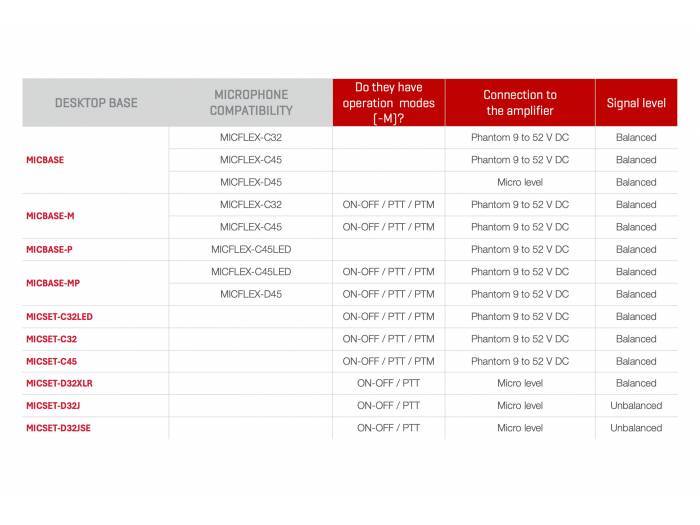700x525 pixels.
Task: Select the operation modes (-M) header
Action: click(388, 103)
